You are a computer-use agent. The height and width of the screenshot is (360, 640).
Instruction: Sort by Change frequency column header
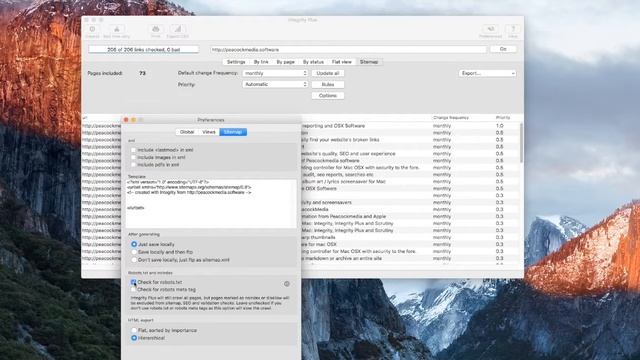coord(451,118)
